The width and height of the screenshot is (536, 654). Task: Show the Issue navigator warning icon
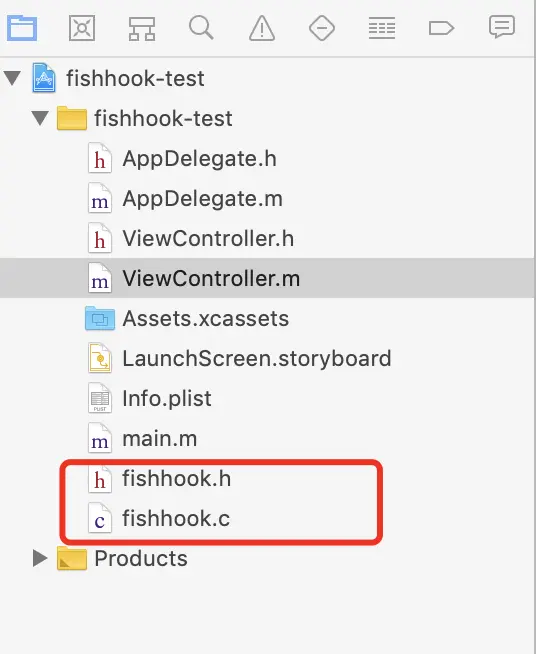pos(262,28)
